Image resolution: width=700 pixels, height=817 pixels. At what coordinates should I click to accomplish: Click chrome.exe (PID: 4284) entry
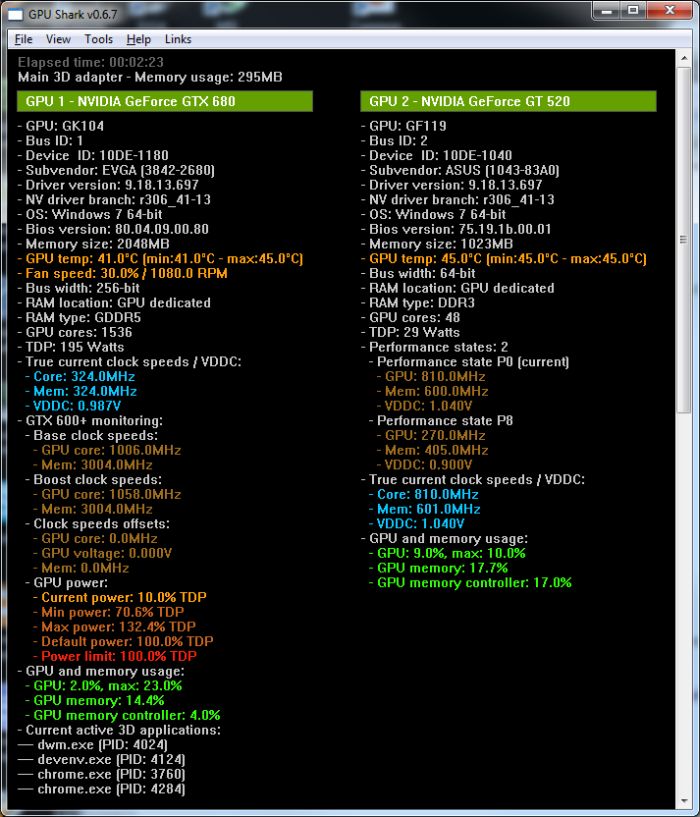[102, 789]
